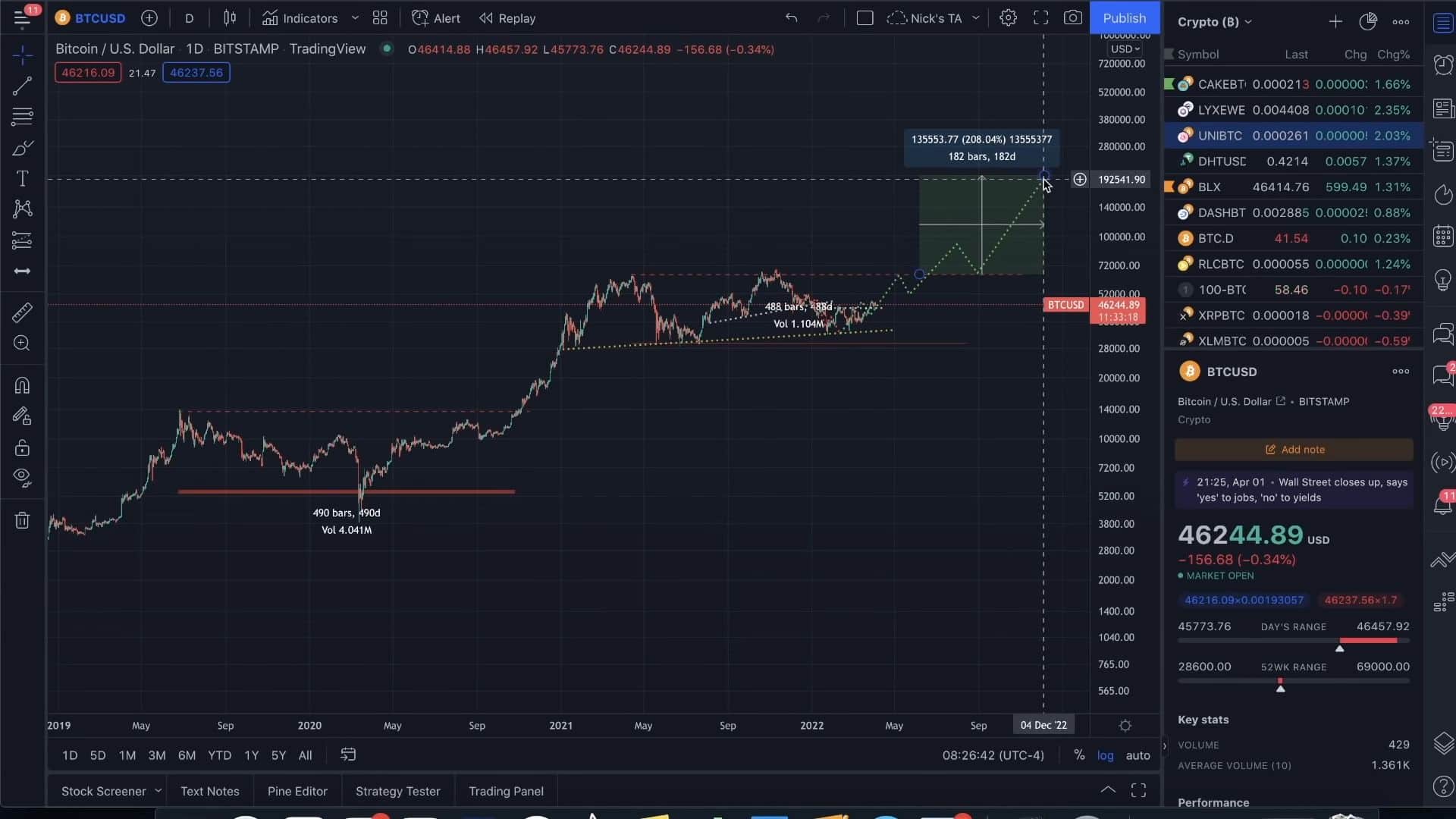This screenshot has height=819, width=1456.
Task: Take a chart snapshot with camera icon
Action: click(1072, 18)
